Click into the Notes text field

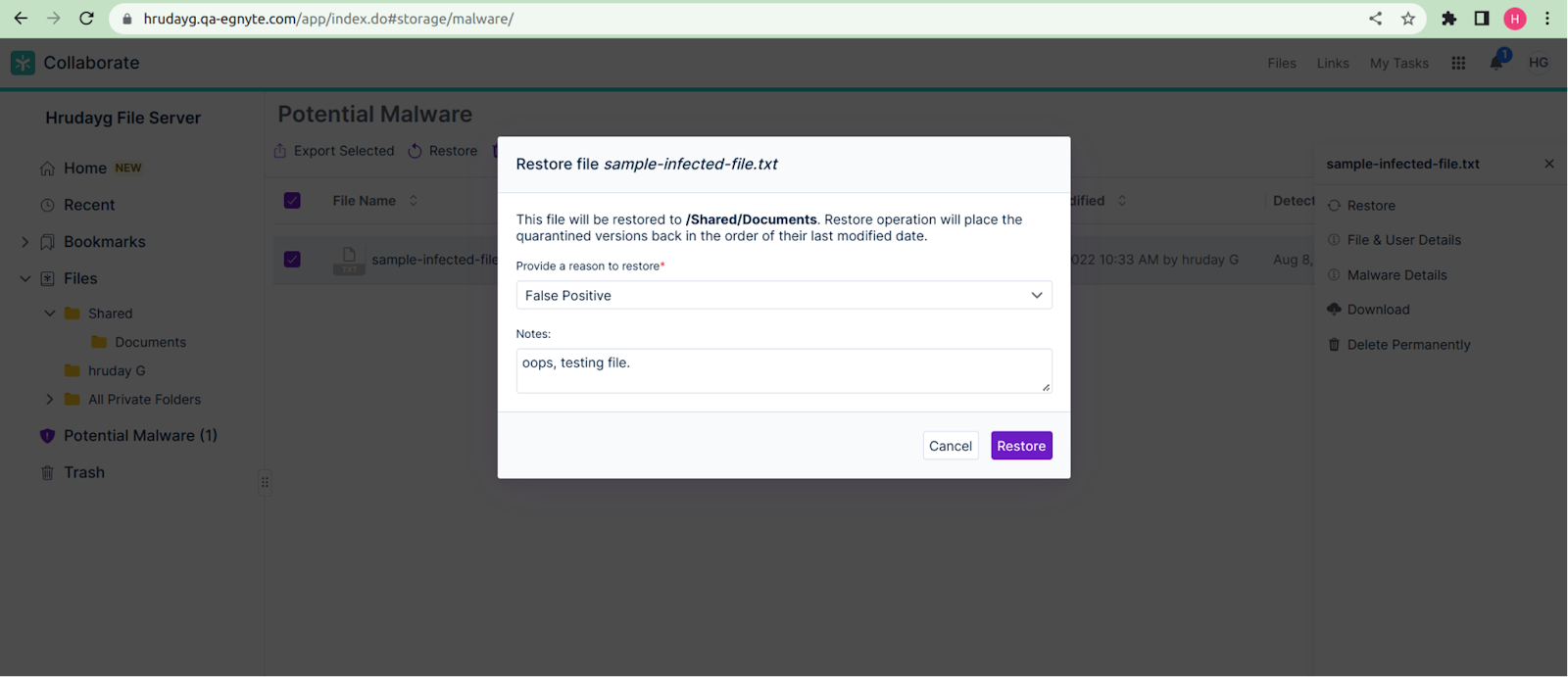[783, 370]
